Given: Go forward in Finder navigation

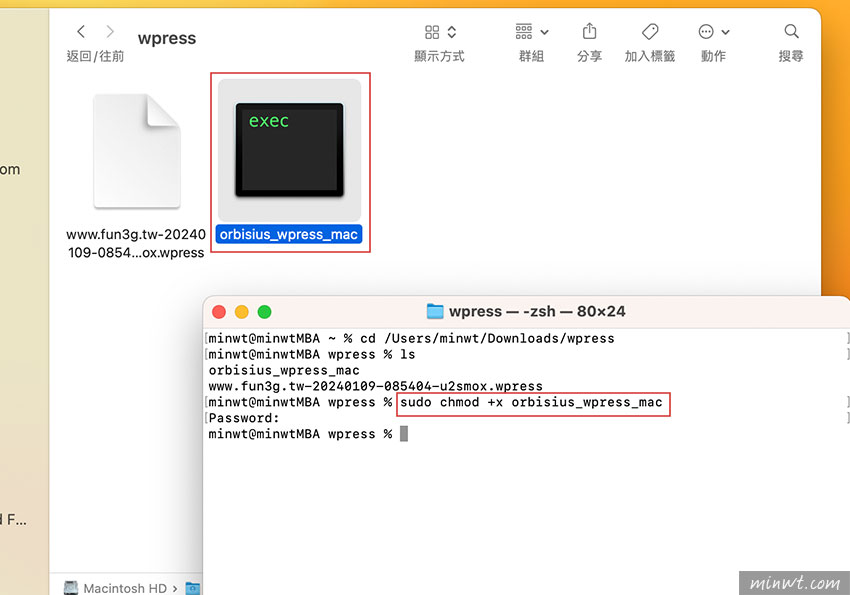Looking at the screenshot, I should (x=110, y=32).
